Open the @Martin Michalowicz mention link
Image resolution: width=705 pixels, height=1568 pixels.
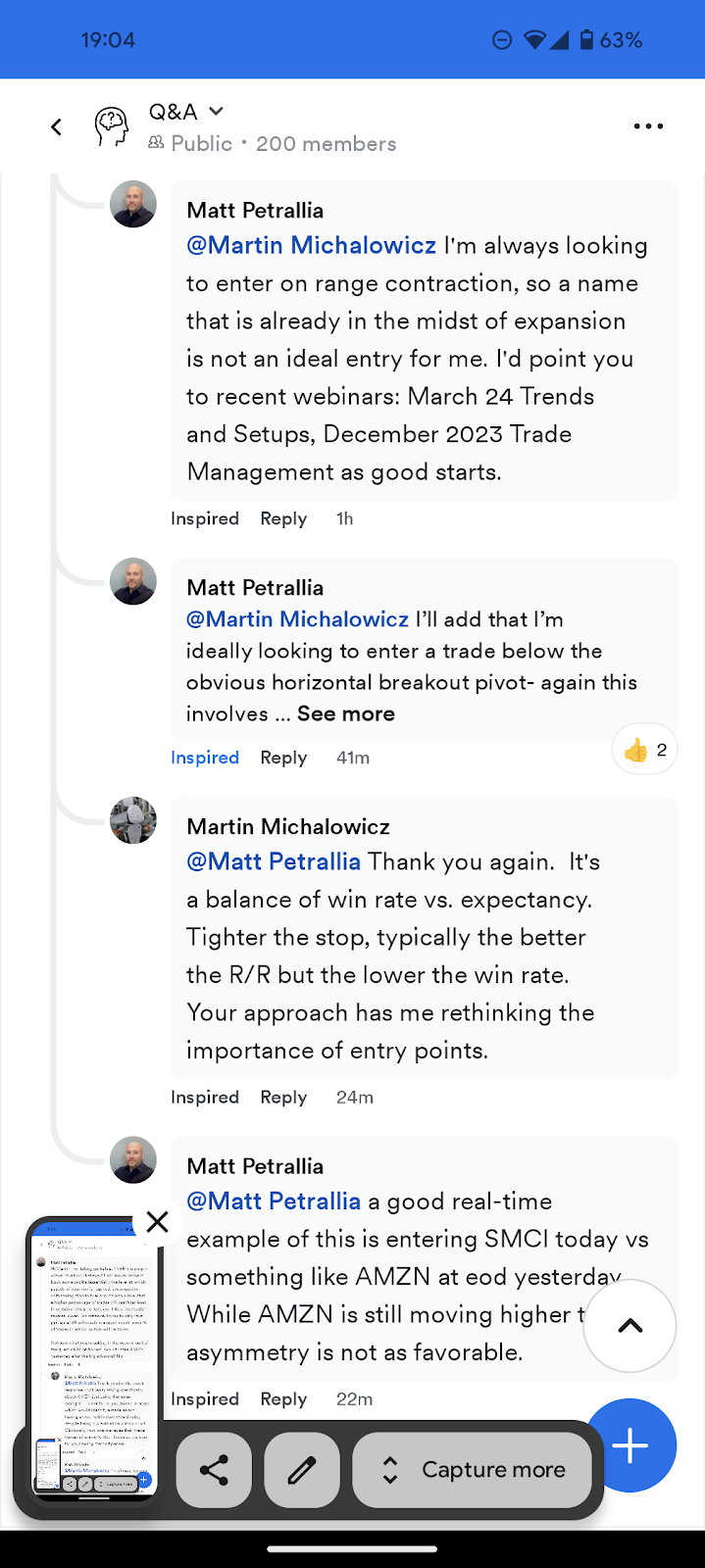point(311,245)
